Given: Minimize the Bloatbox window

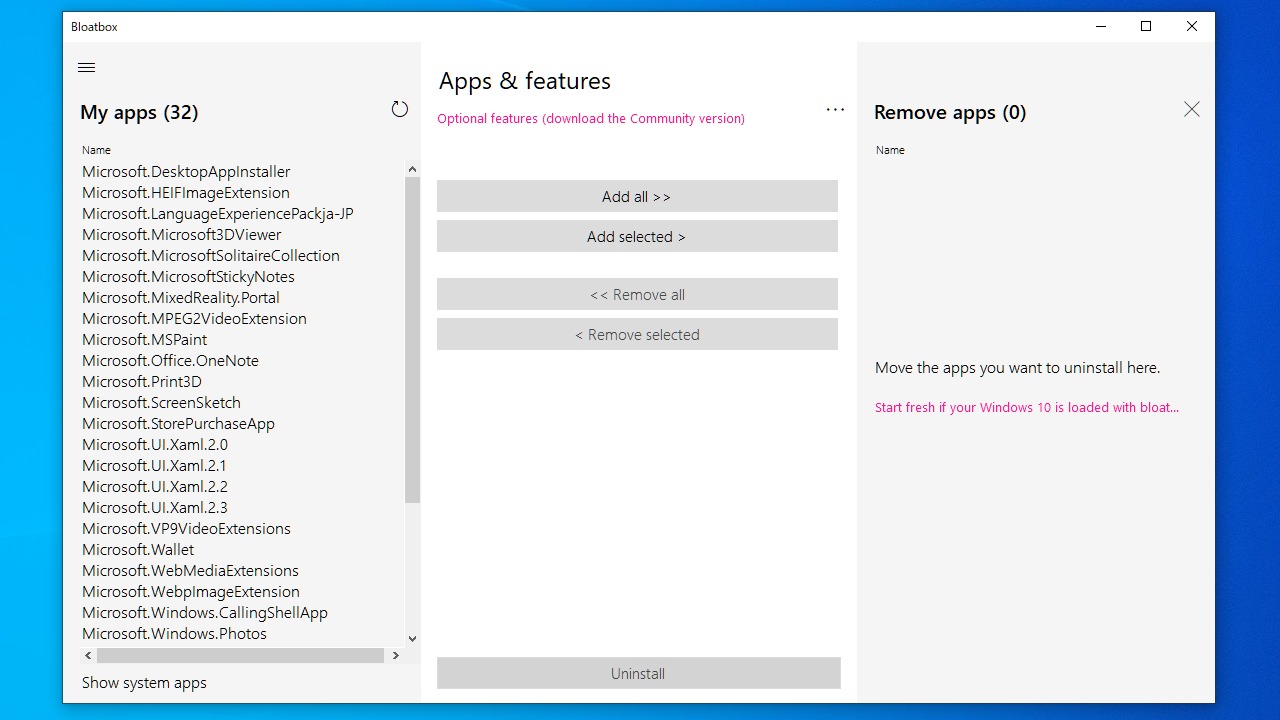Looking at the screenshot, I should [x=1100, y=27].
